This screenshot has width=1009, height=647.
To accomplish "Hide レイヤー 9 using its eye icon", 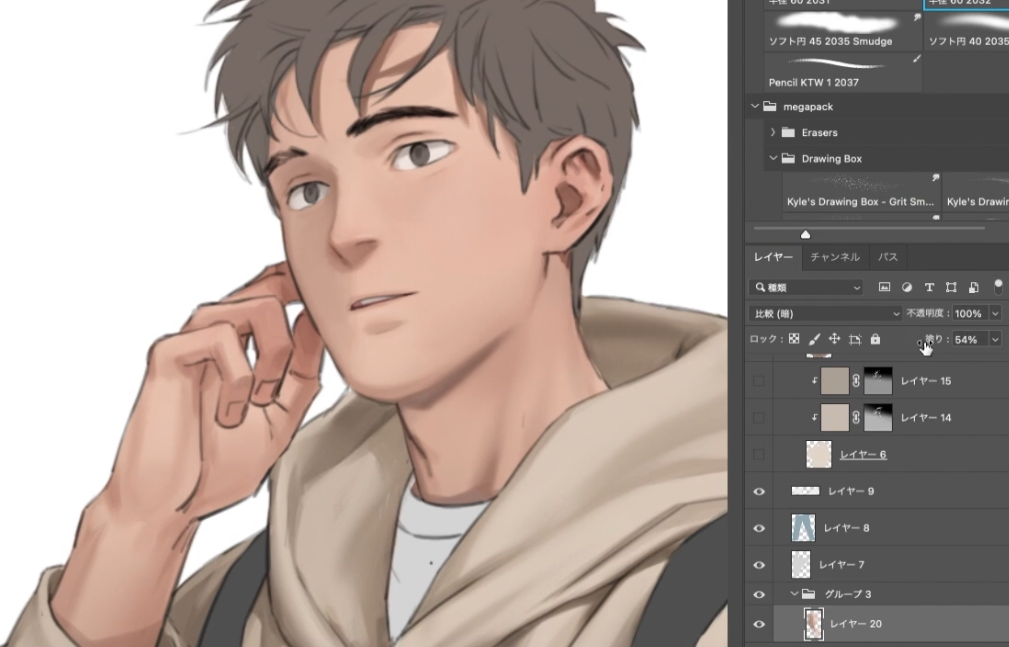I will [x=759, y=491].
